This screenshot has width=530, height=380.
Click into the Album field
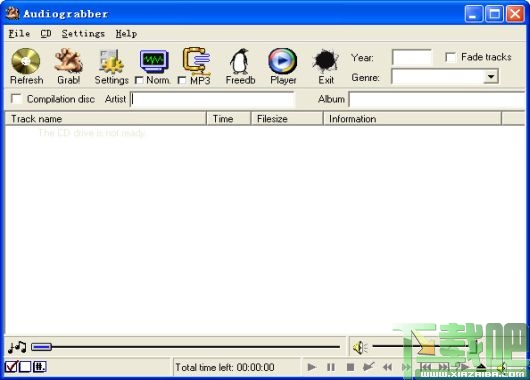pos(437,99)
